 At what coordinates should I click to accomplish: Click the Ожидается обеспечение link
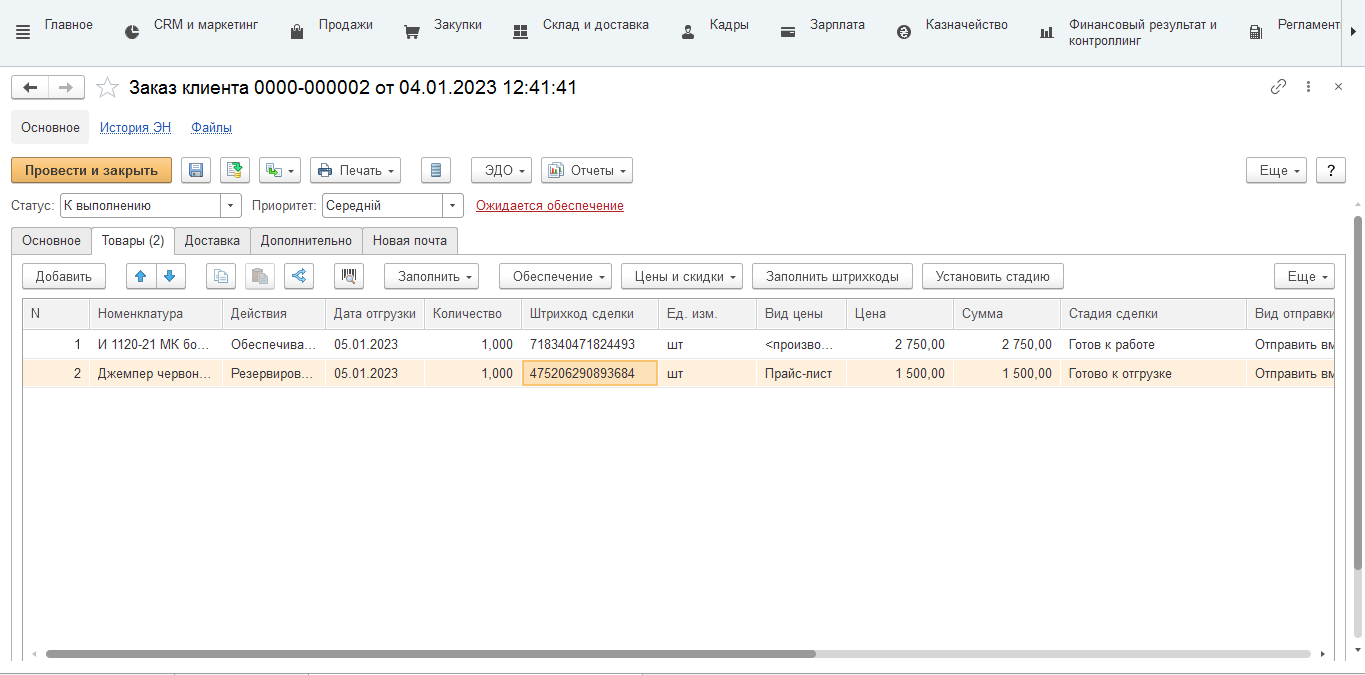click(549, 206)
